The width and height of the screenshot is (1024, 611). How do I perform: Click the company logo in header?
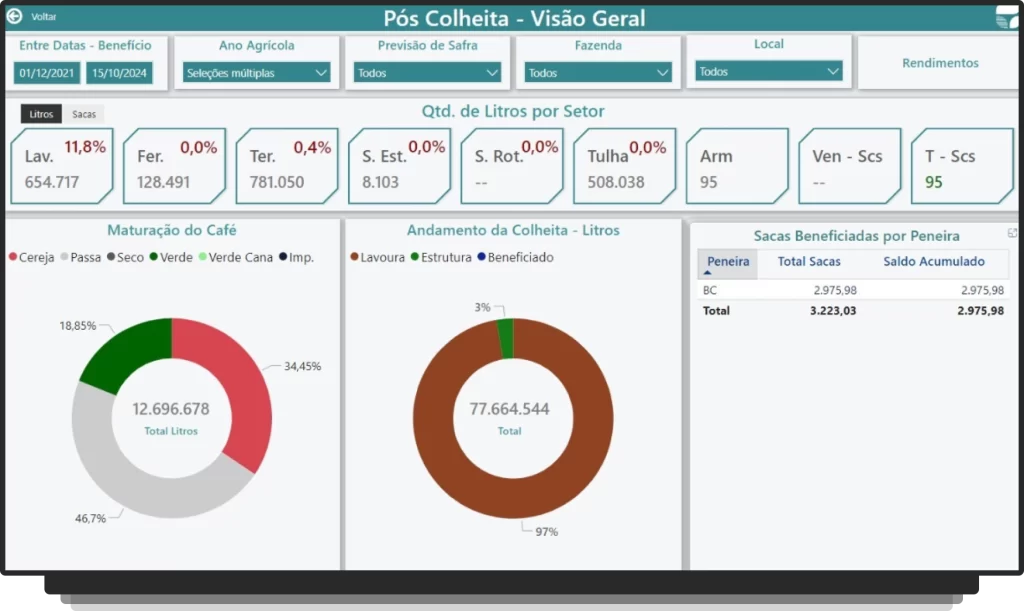[1006, 18]
